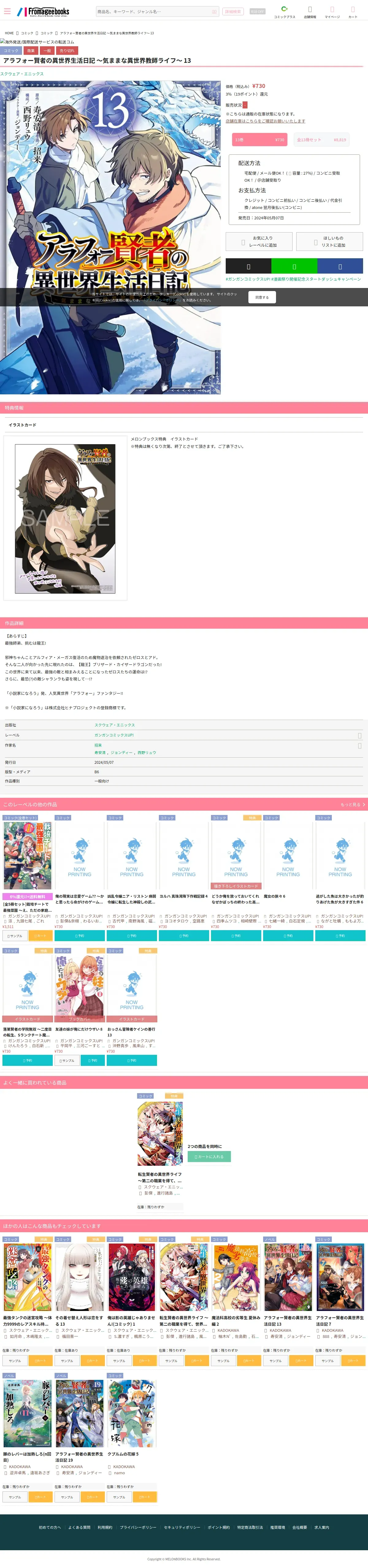Select the 全13冊セット ¥8,819 option

[322, 140]
